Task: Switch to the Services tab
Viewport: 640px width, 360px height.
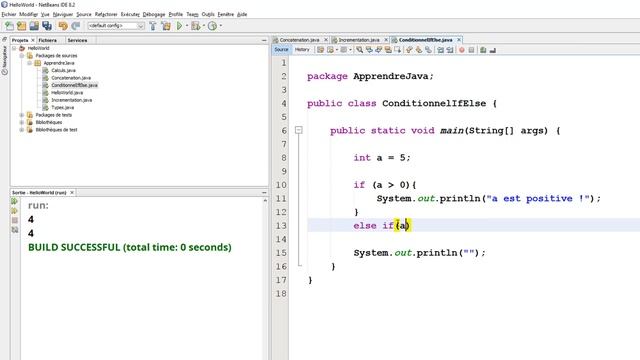Action: click(x=77, y=40)
